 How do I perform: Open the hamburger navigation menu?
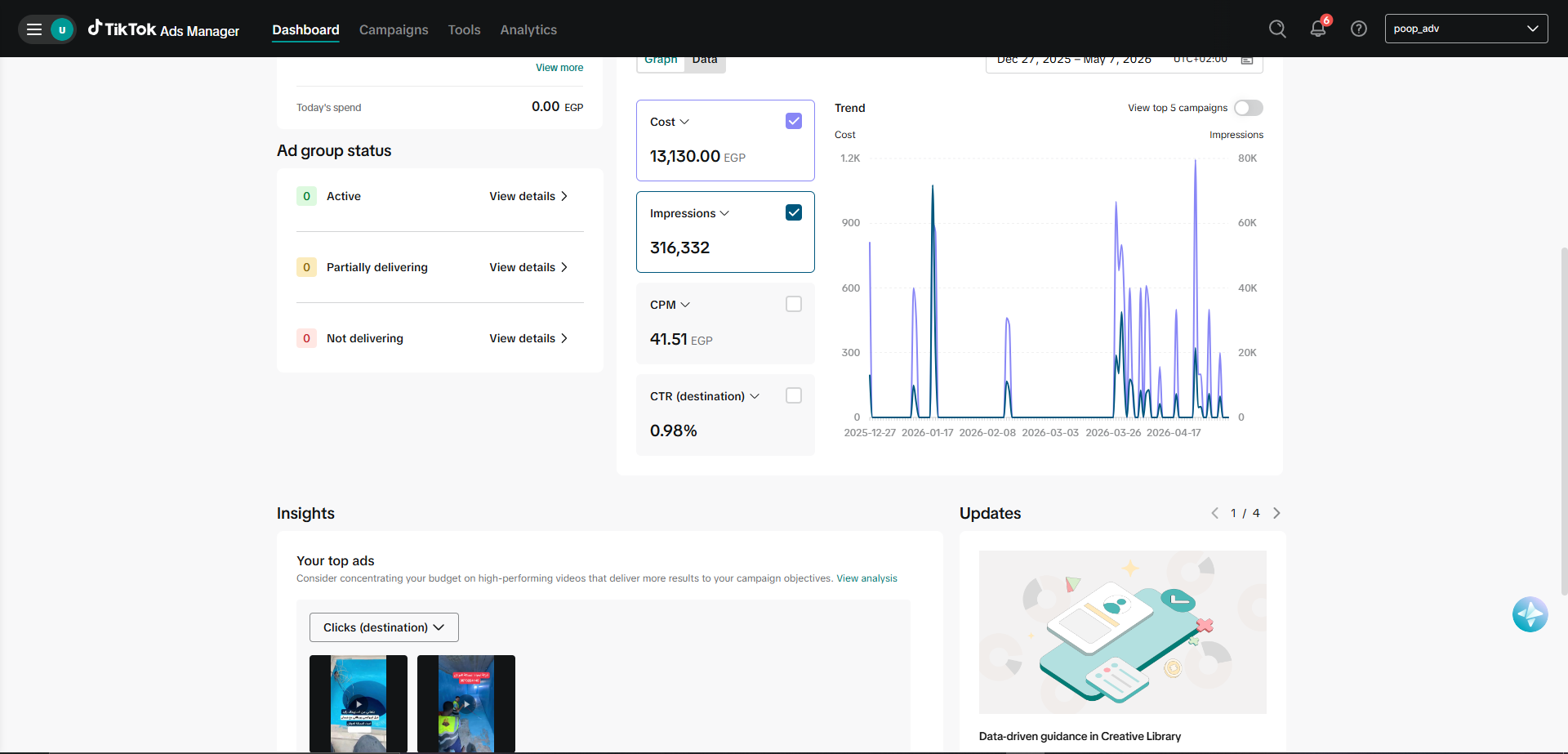(x=34, y=29)
